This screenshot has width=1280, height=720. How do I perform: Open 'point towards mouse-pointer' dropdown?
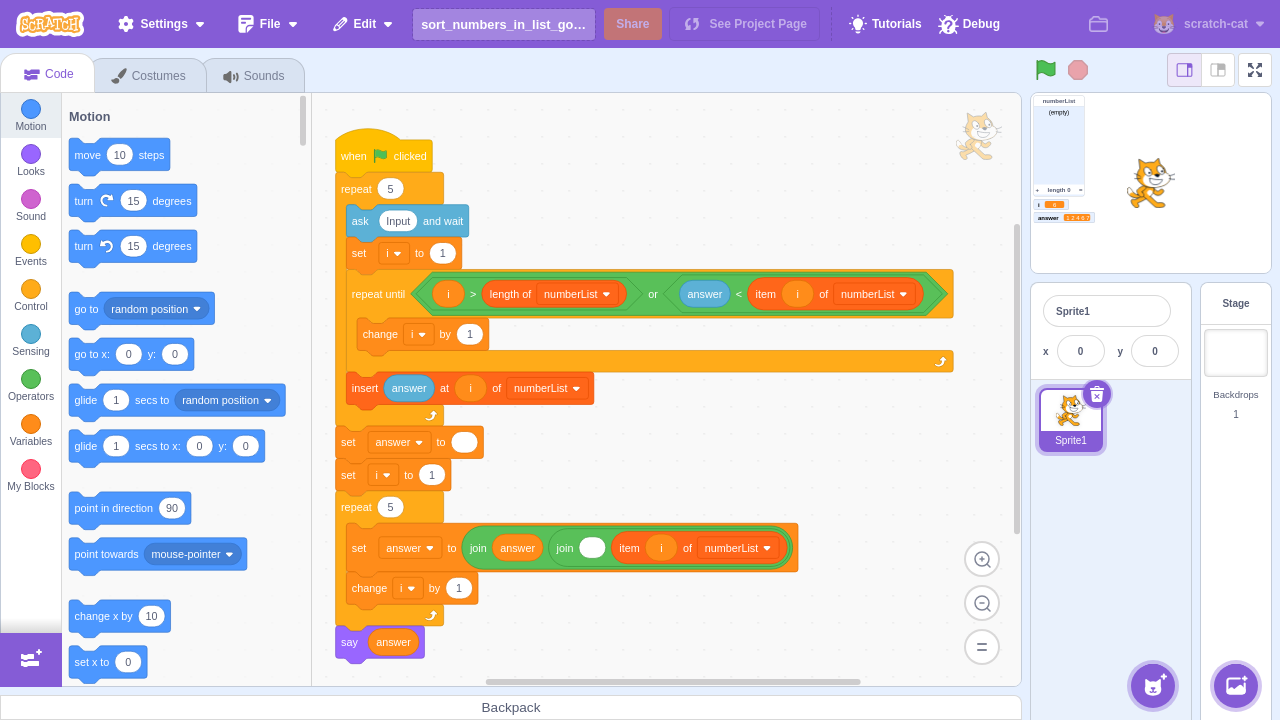193,554
